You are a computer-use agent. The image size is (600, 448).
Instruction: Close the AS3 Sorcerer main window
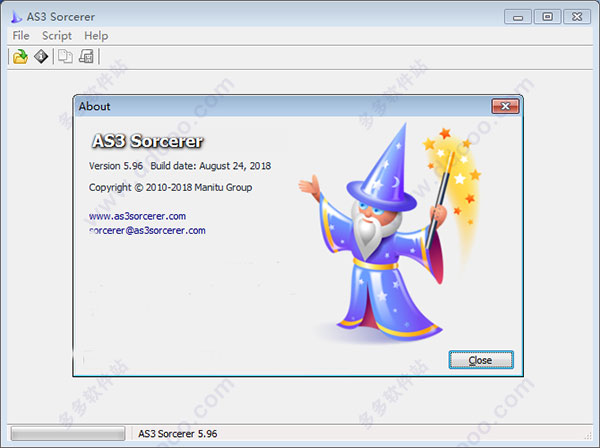point(577,17)
